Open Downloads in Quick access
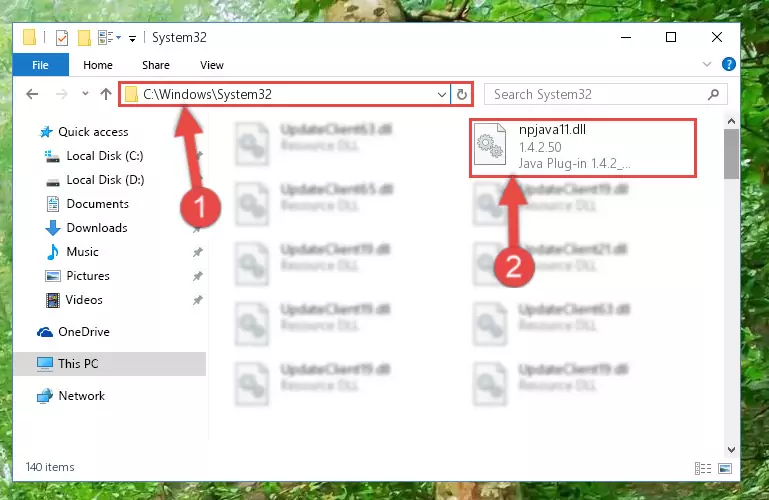This screenshot has height=500, width=769. (x=97, y=228)
